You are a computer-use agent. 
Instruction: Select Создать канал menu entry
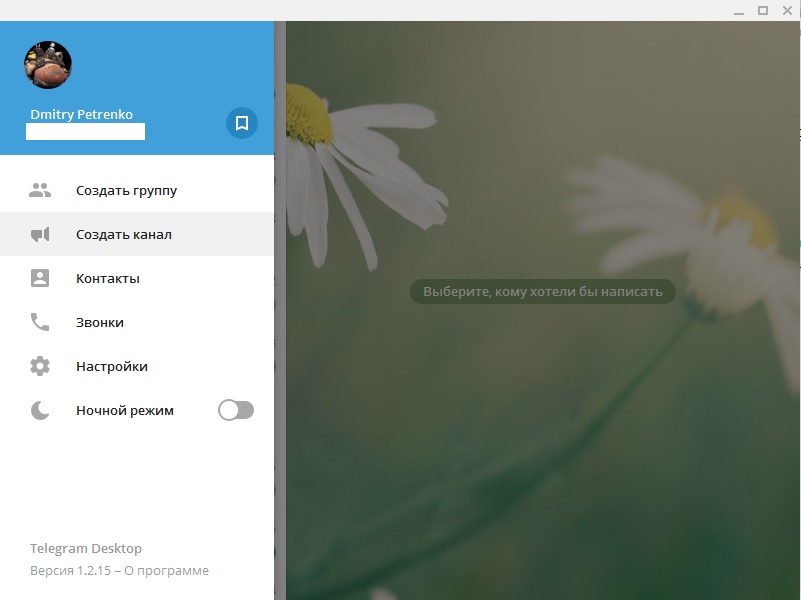[137, 234]
